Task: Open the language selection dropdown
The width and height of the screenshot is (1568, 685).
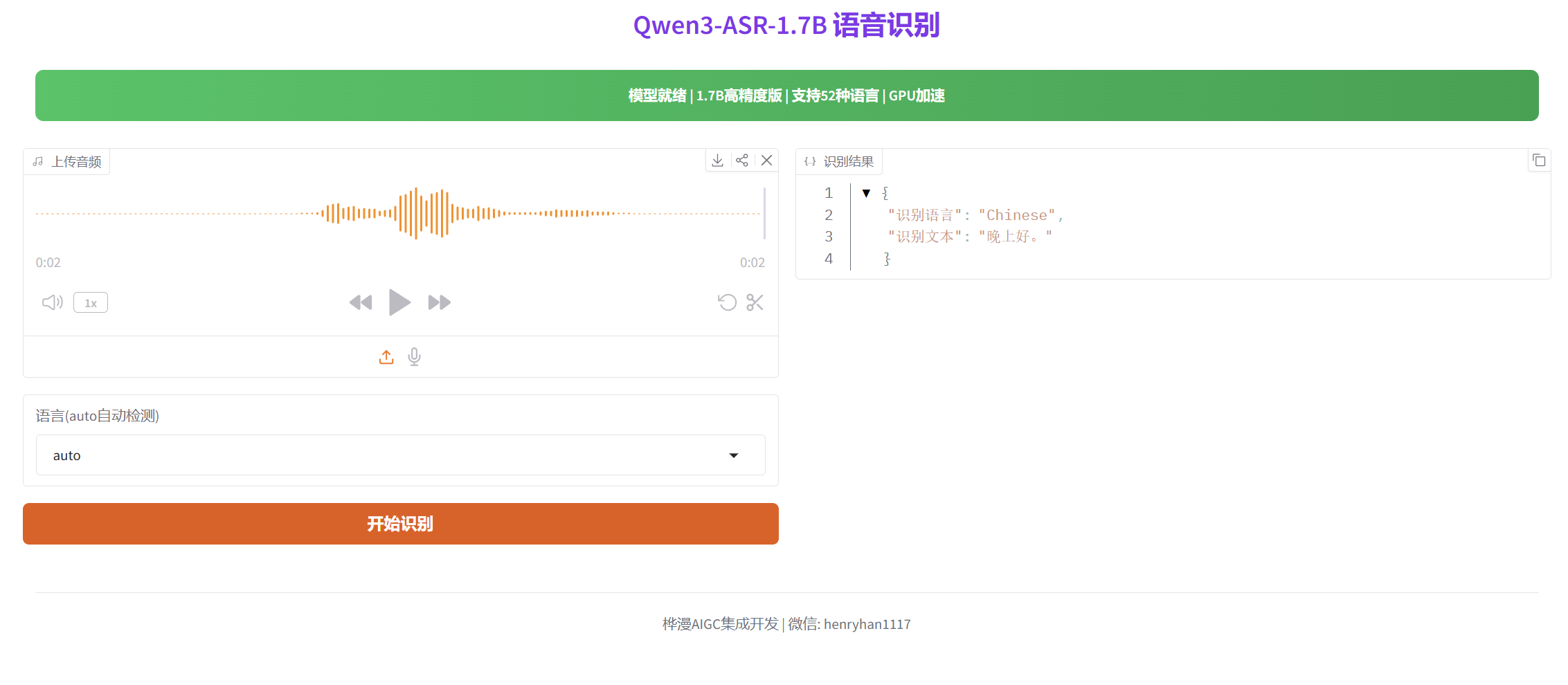Action: tap(734, 455)
